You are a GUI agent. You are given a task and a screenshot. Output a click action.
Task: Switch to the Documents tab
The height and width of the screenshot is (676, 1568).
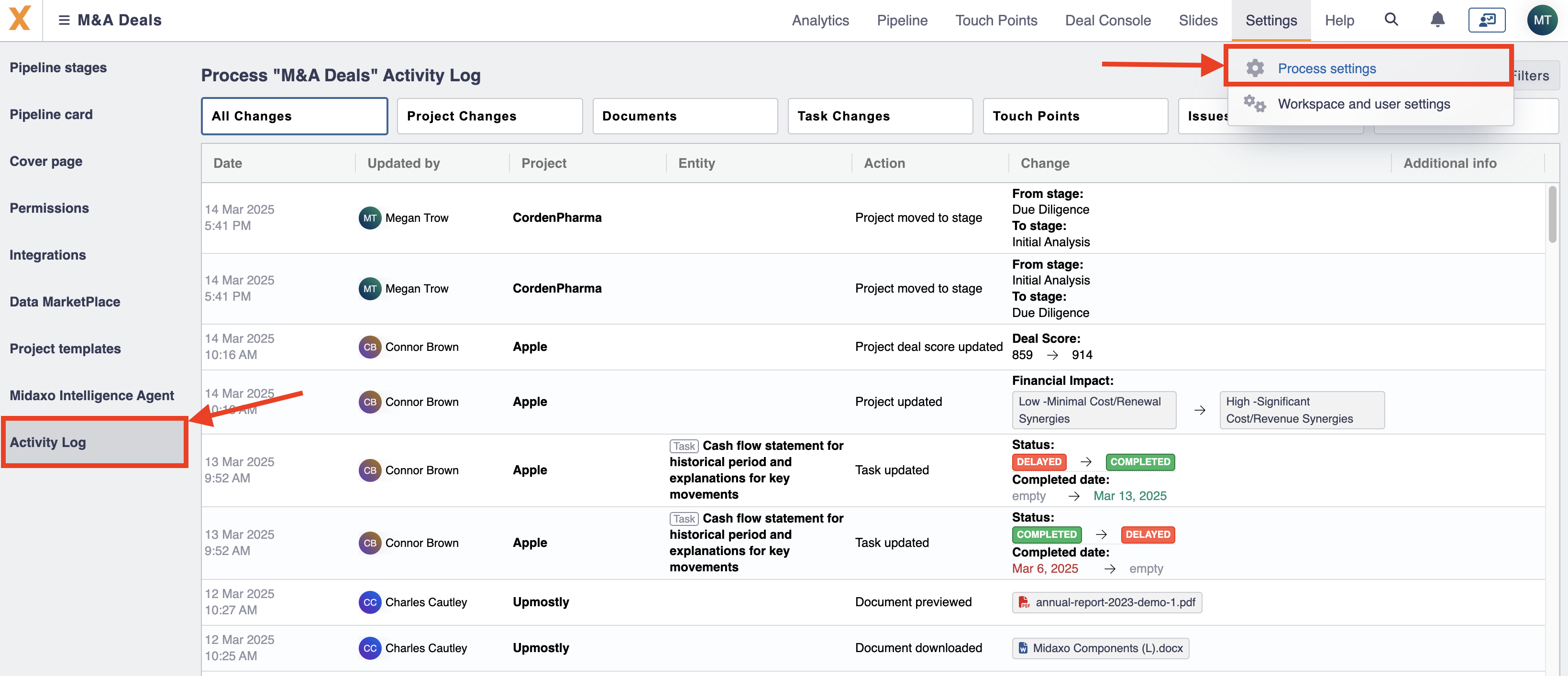point(685,116)
